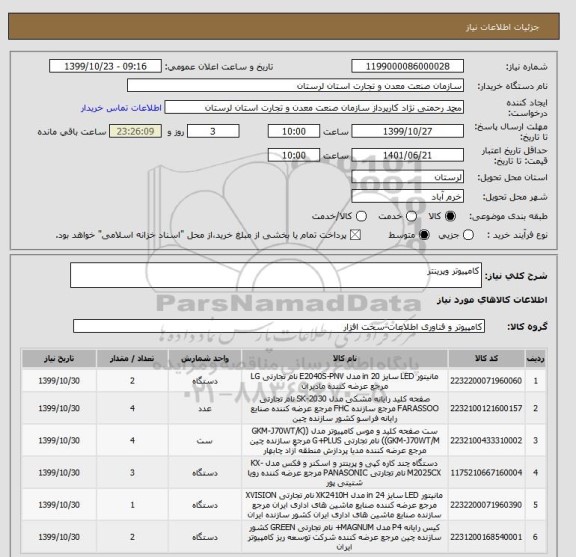Select the خدمت radio button
Screen dimensions: 576x557
coord(411,216)
